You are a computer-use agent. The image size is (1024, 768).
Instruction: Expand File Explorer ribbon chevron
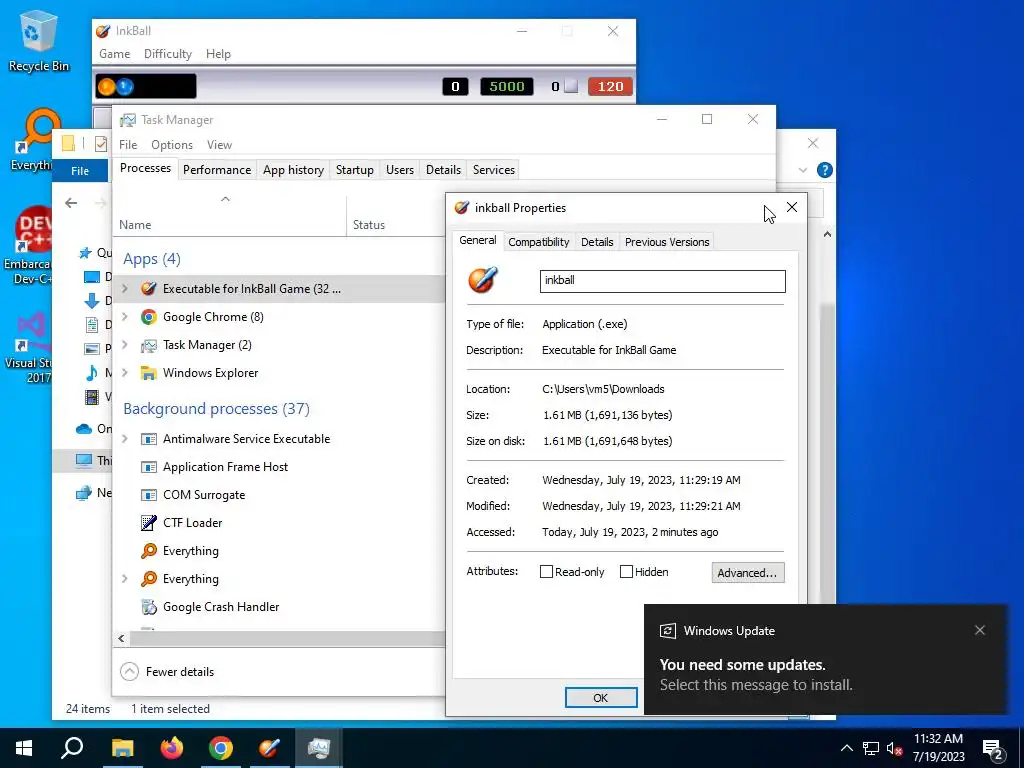click(803, 170)
